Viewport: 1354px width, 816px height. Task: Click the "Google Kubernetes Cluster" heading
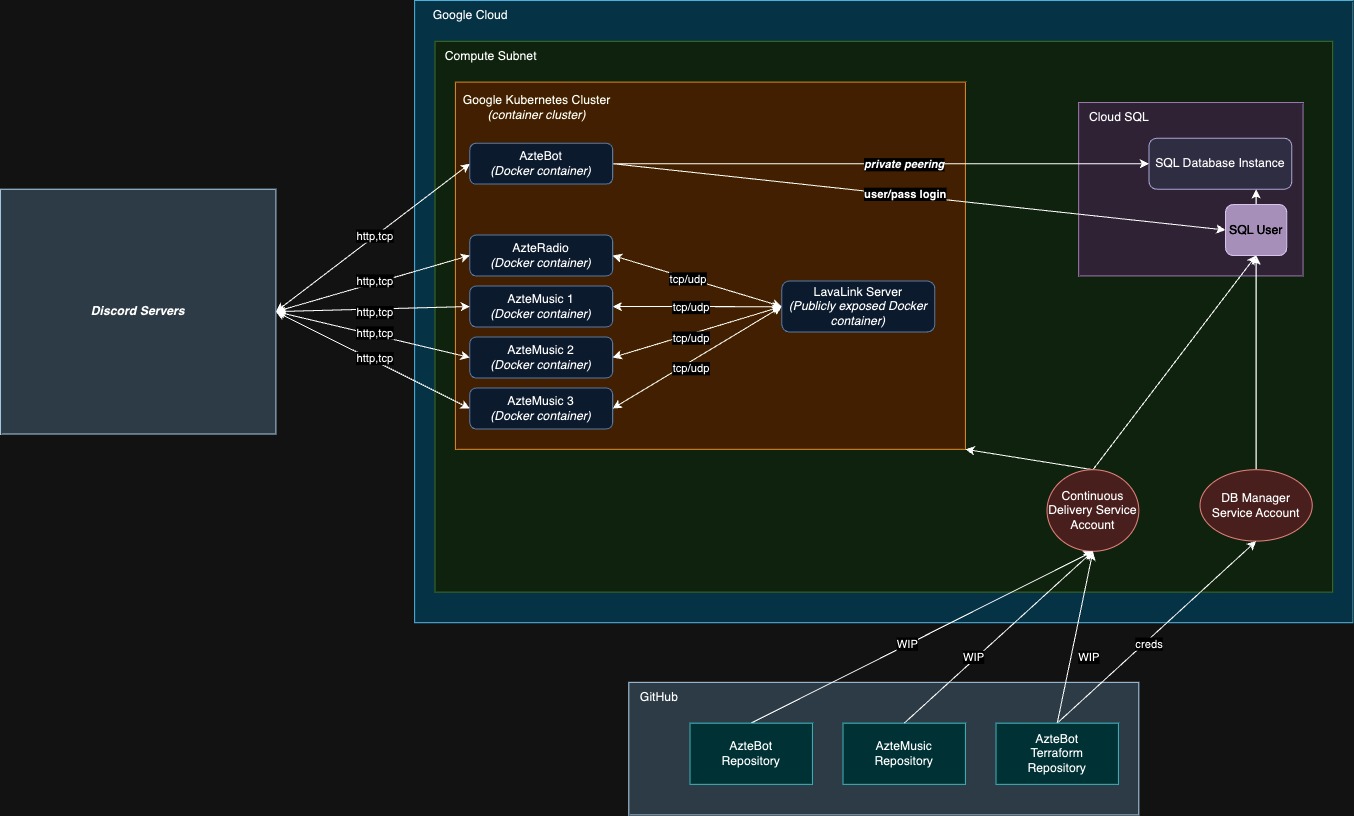536,100
